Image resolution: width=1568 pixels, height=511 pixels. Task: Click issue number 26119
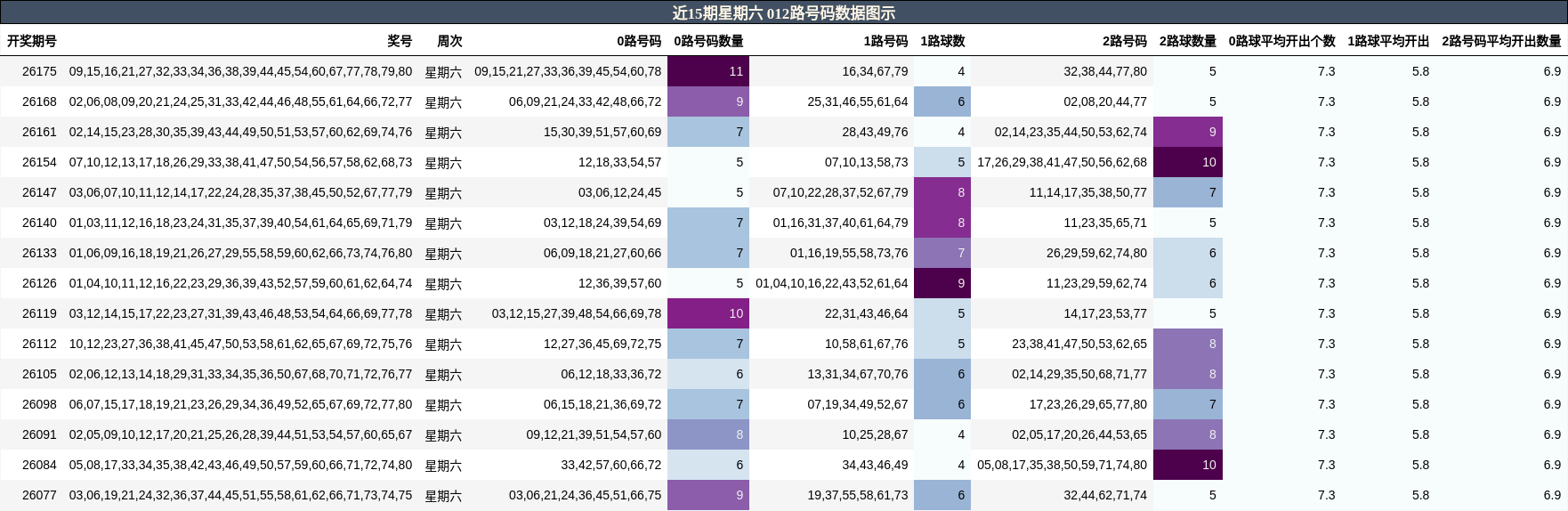pyautogui.click(x=39, y=313)
